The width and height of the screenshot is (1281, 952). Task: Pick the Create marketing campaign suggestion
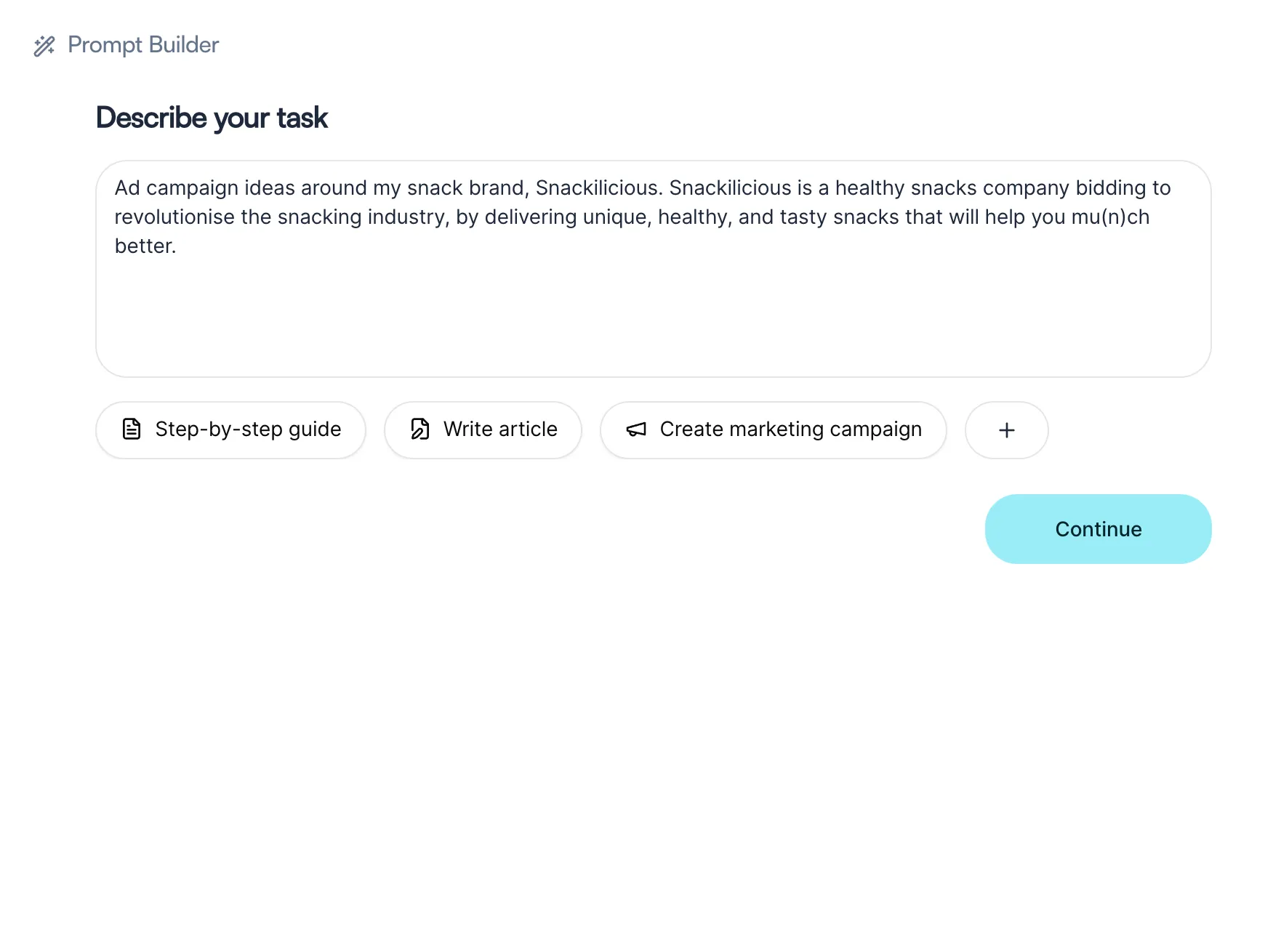click(x=774, y=429)
